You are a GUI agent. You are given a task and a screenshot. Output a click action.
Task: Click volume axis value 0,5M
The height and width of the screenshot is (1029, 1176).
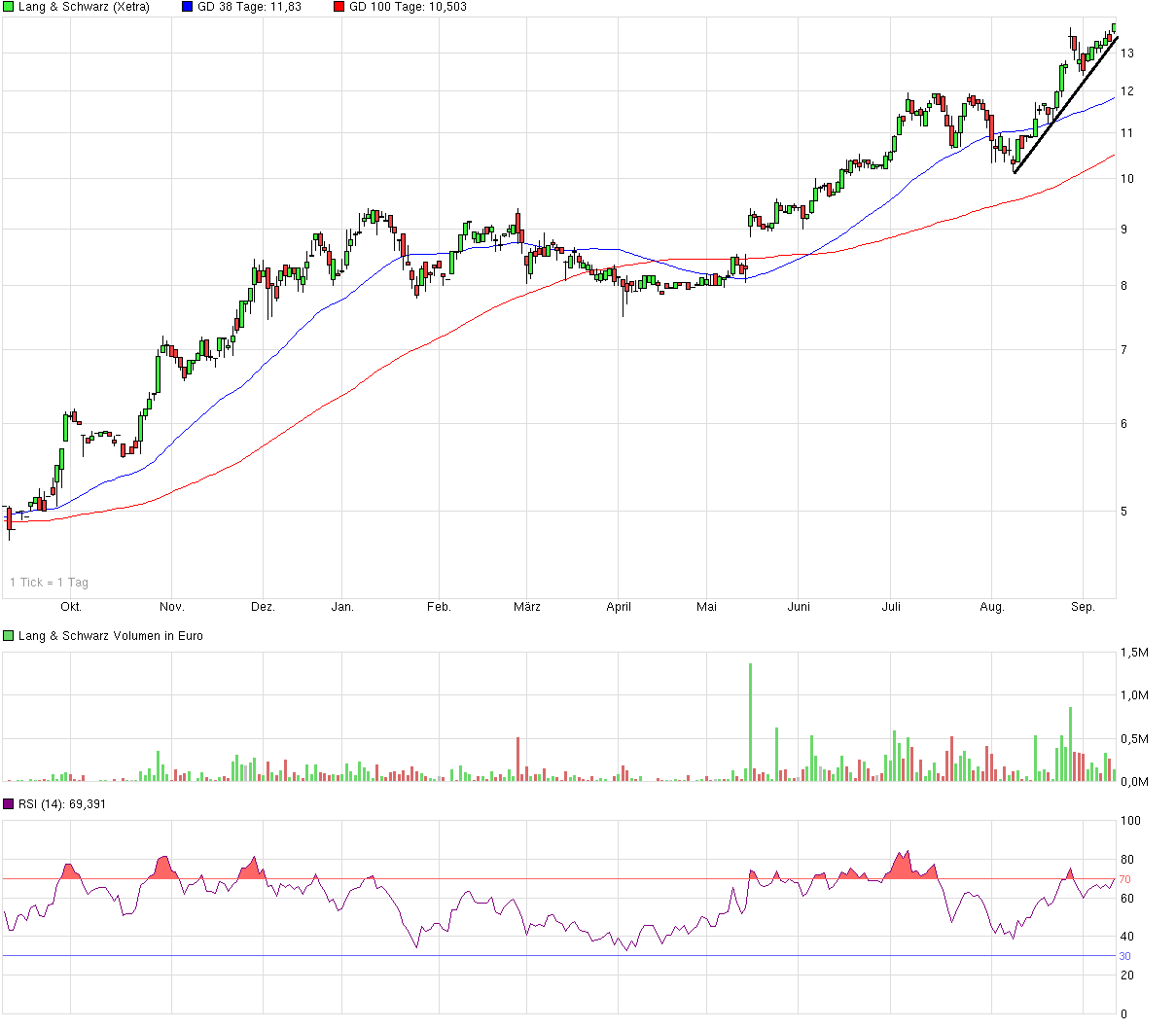click(1135, 739)
